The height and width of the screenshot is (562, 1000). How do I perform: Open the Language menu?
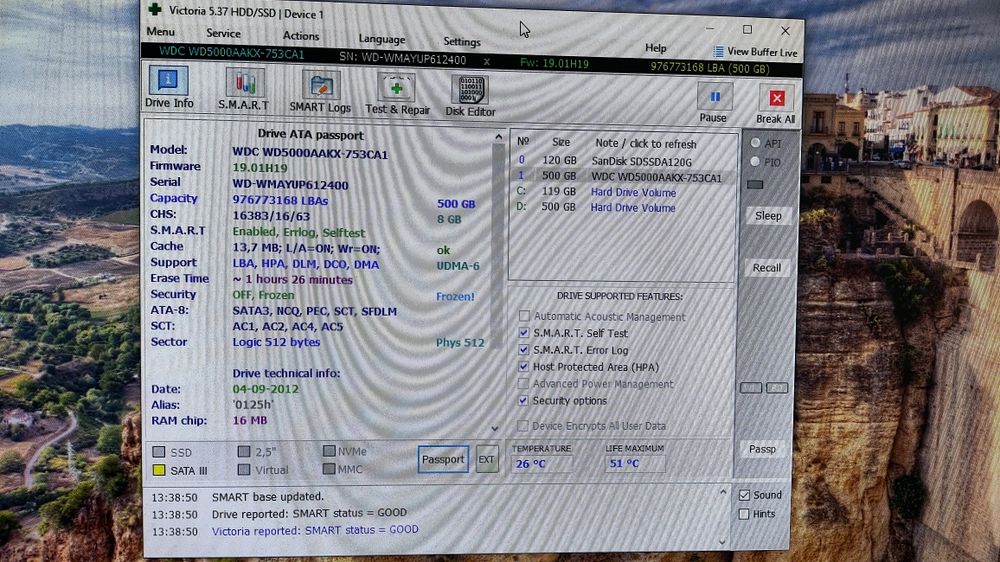click(x=381, y=39)
